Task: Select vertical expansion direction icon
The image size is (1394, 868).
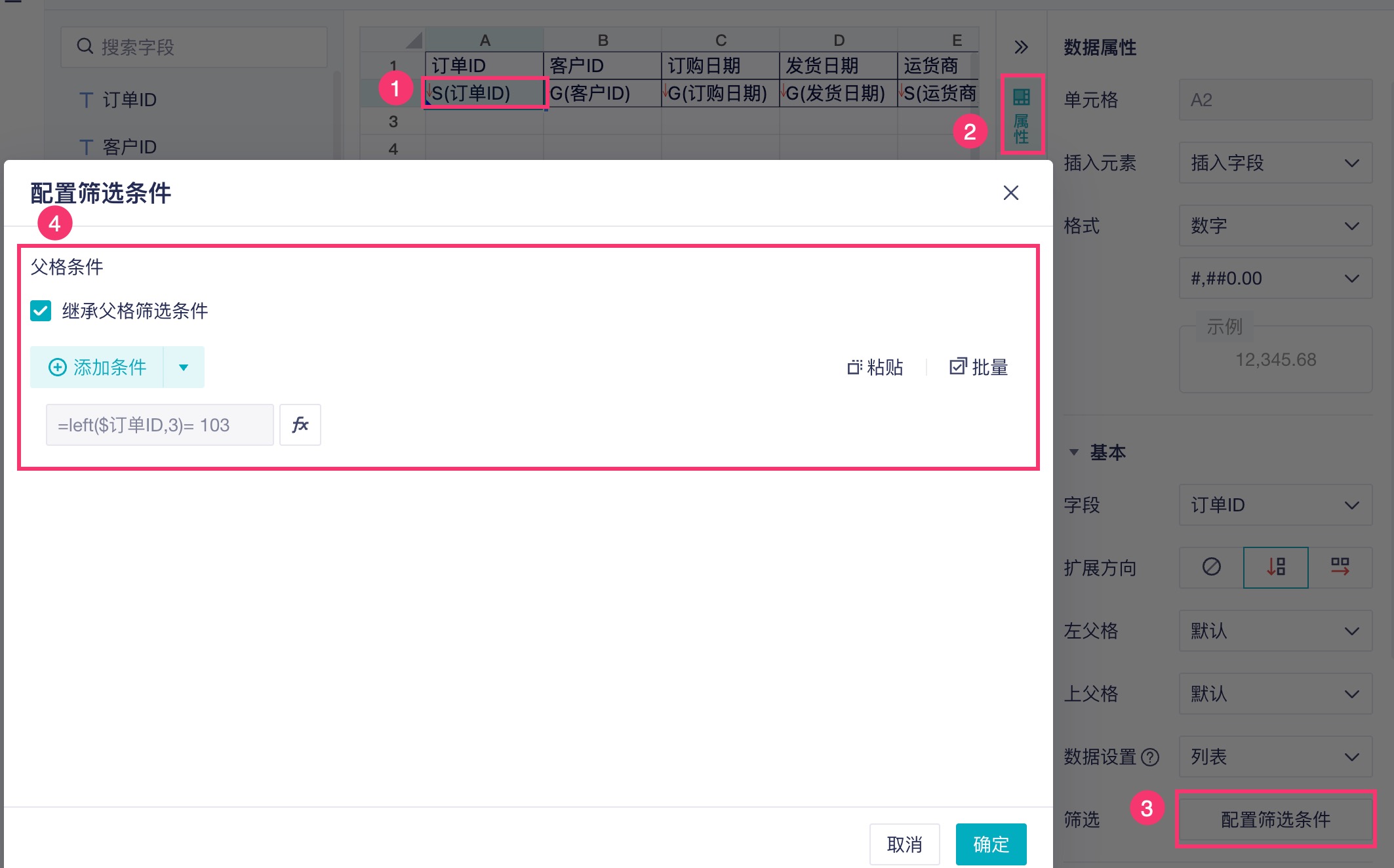Action: [1275, 568]
